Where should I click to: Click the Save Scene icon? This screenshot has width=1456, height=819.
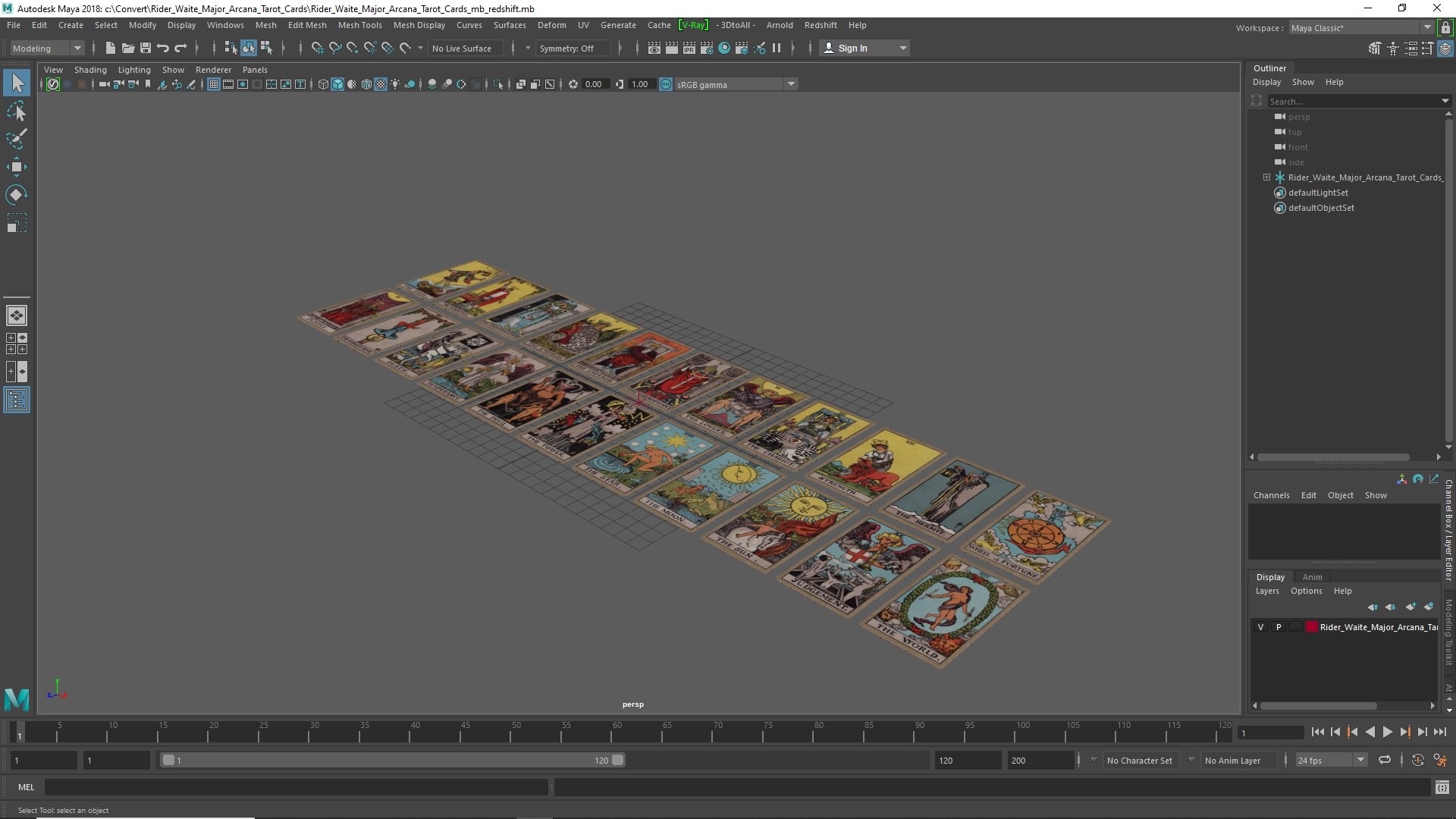tap(146, 48)
